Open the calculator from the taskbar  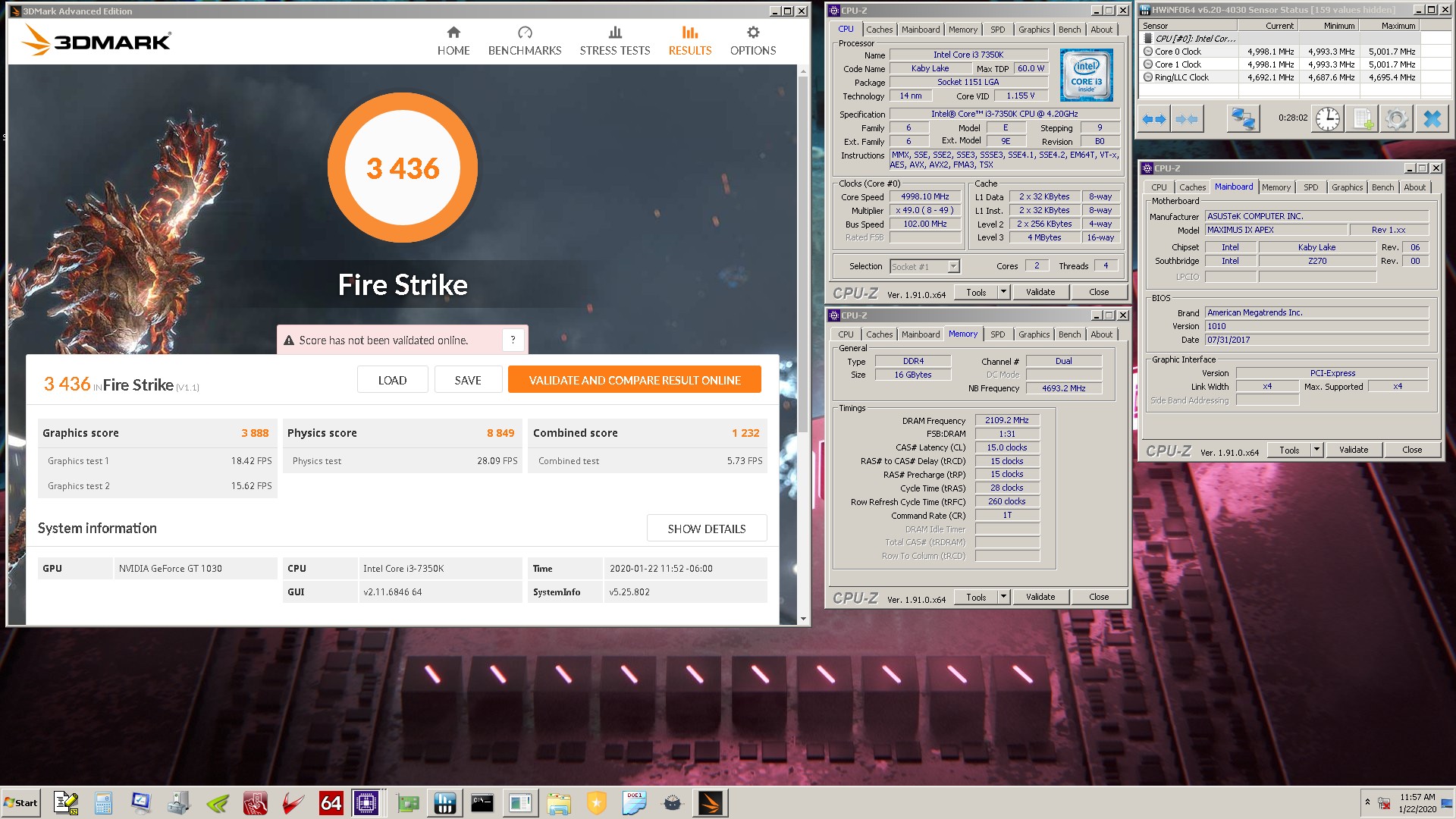[x=104, y=803]
